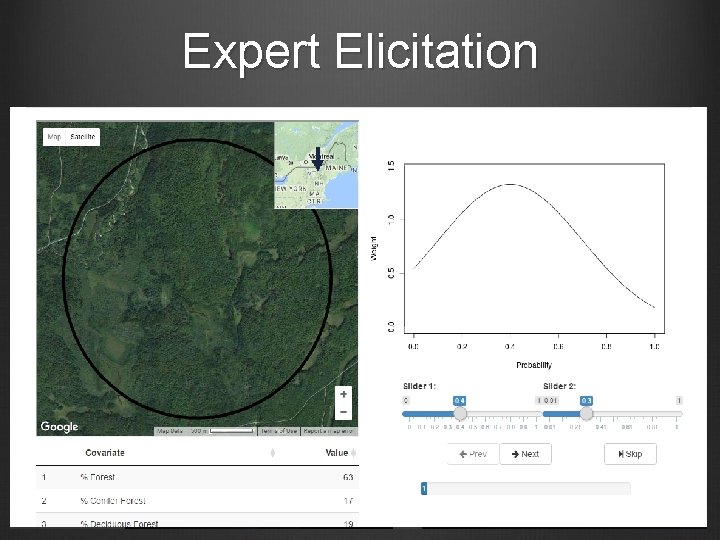Sort table by Value column arrow
This screenshot has width=720, height=540.
pyautogui.click(x=354, y=453)
